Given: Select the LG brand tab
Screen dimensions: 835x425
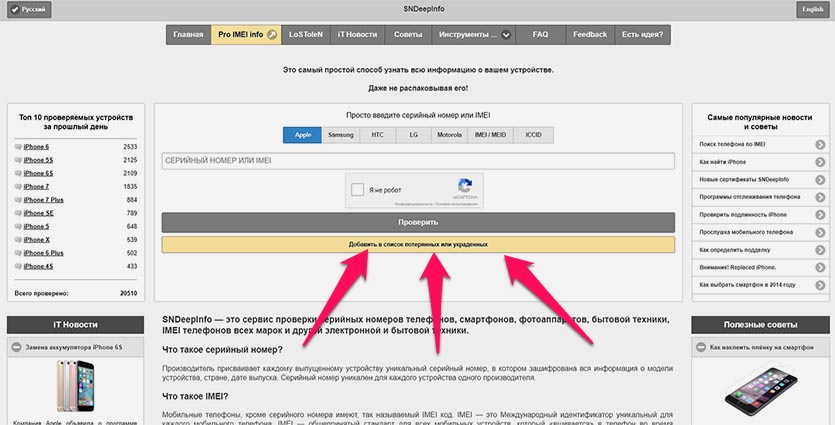Looking at the screenshot, I should point(414,135).
